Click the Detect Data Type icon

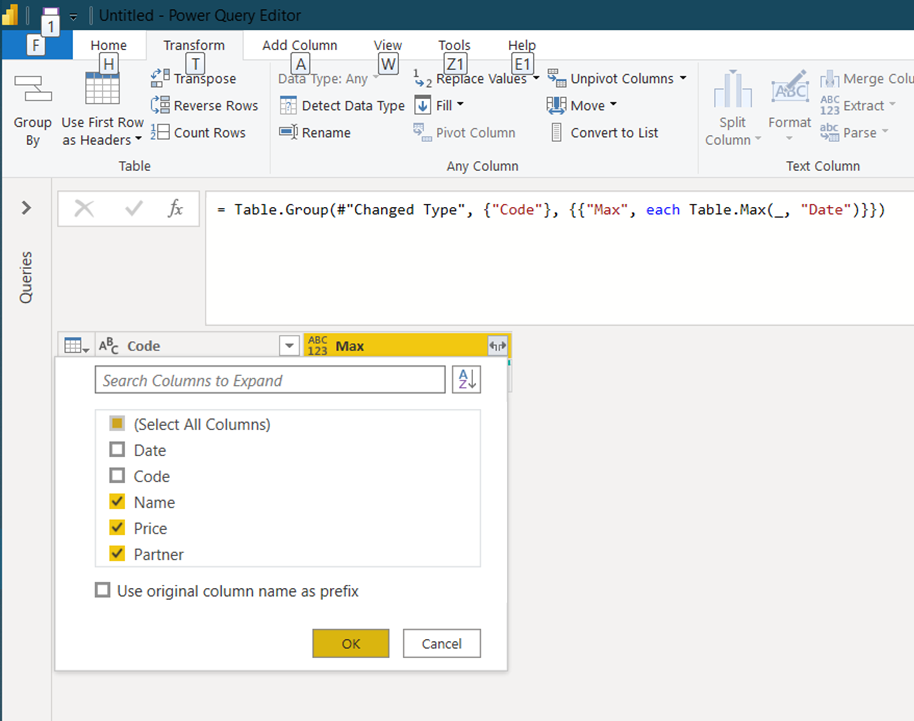pos(289,105)
